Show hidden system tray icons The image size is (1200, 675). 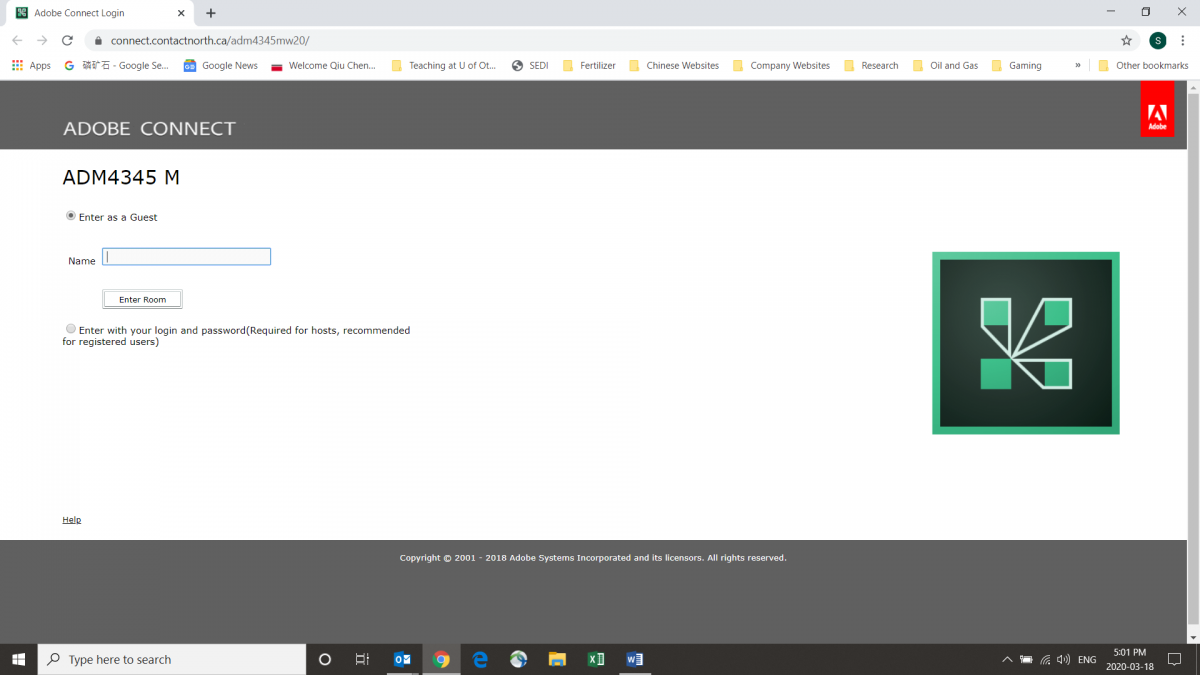[x=1006, y=659]
